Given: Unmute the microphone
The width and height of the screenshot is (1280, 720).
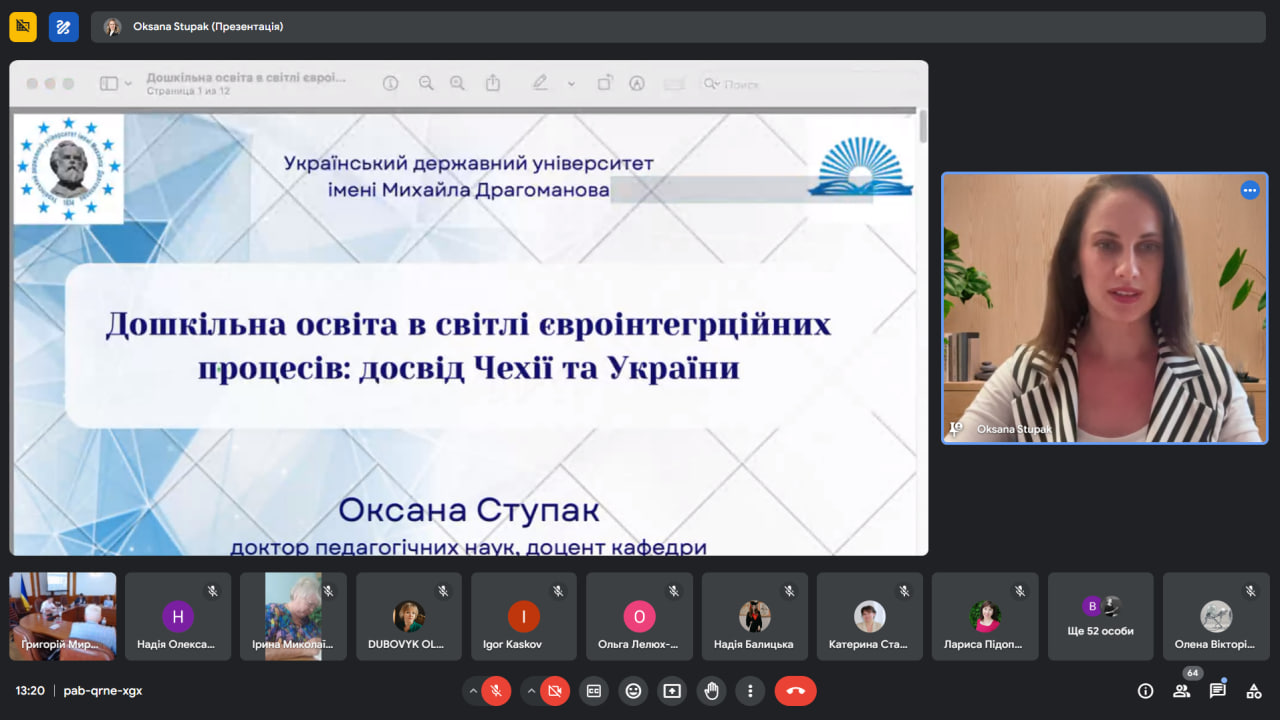Looking at the screenshot, I should (494, 690).
